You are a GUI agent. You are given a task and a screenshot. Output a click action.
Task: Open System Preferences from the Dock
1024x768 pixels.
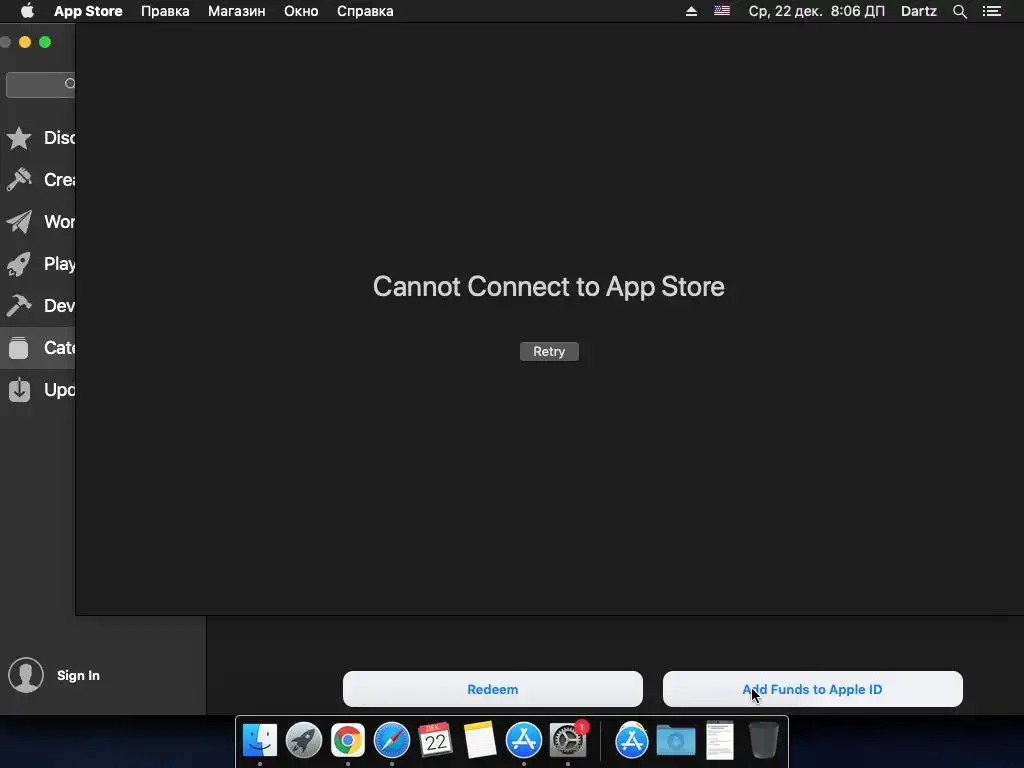click(x=568, y=741)
